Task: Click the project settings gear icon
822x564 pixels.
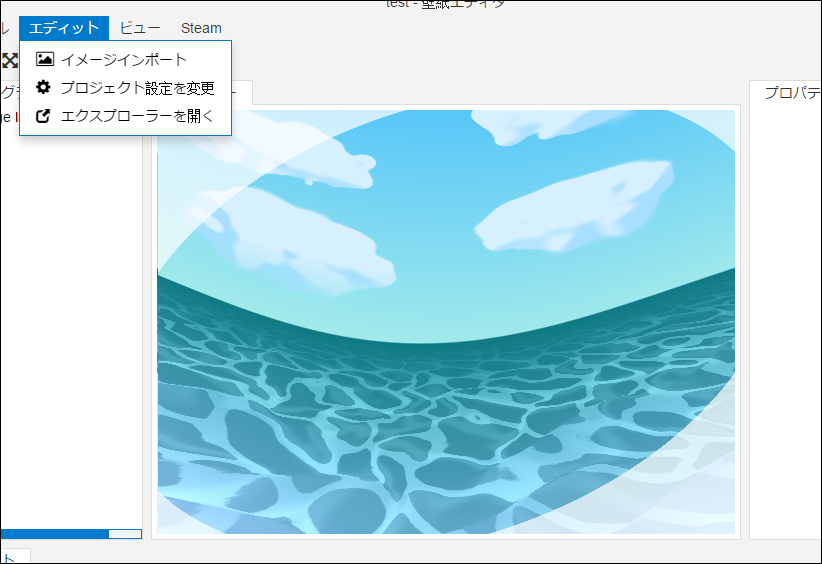Action: [44, 87]
